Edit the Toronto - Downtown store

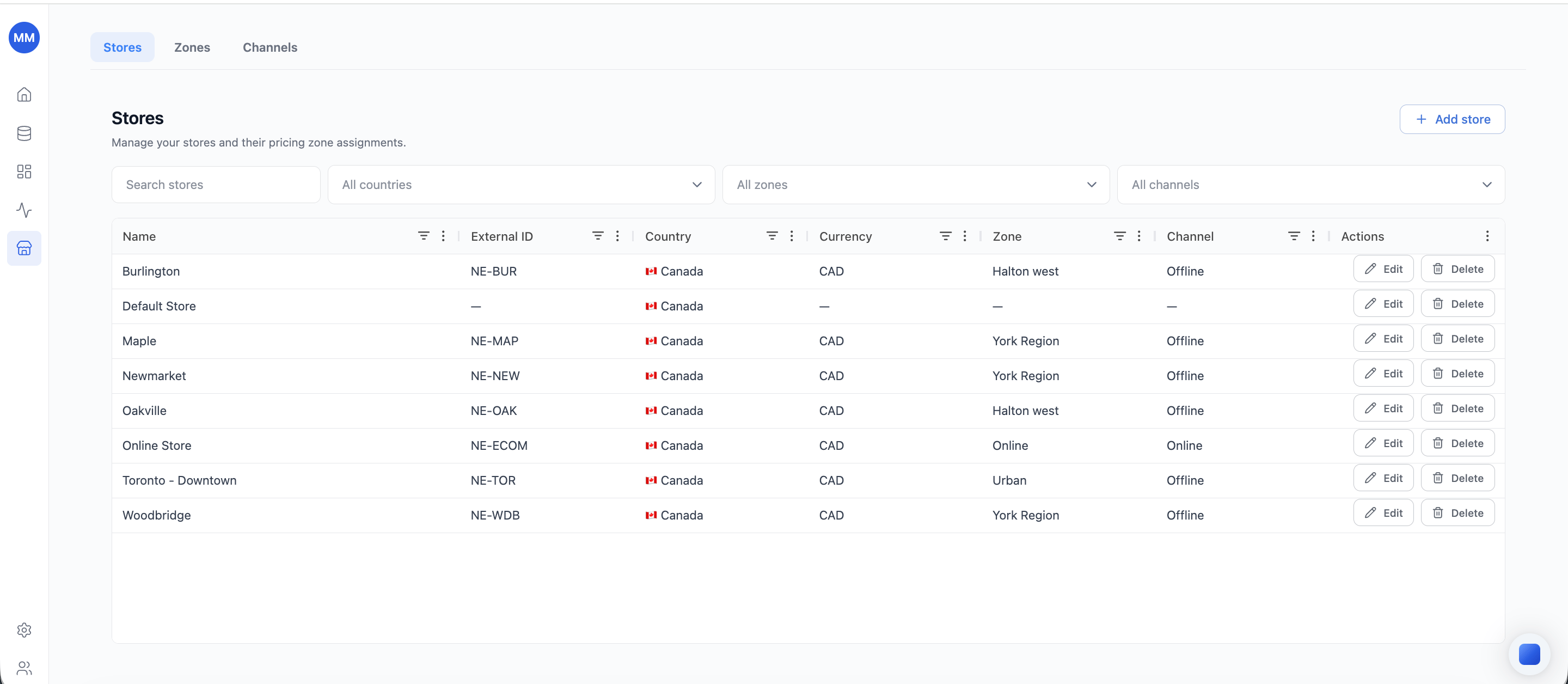(x=1383, y=478)
